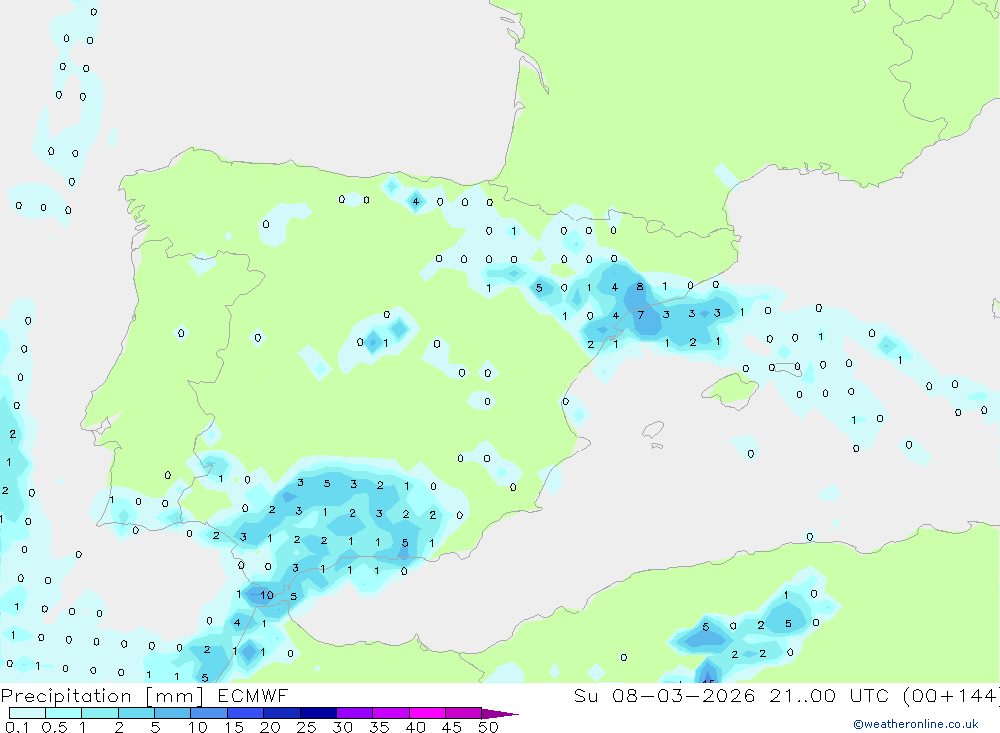Click the legend label 15

click(234, 727)
